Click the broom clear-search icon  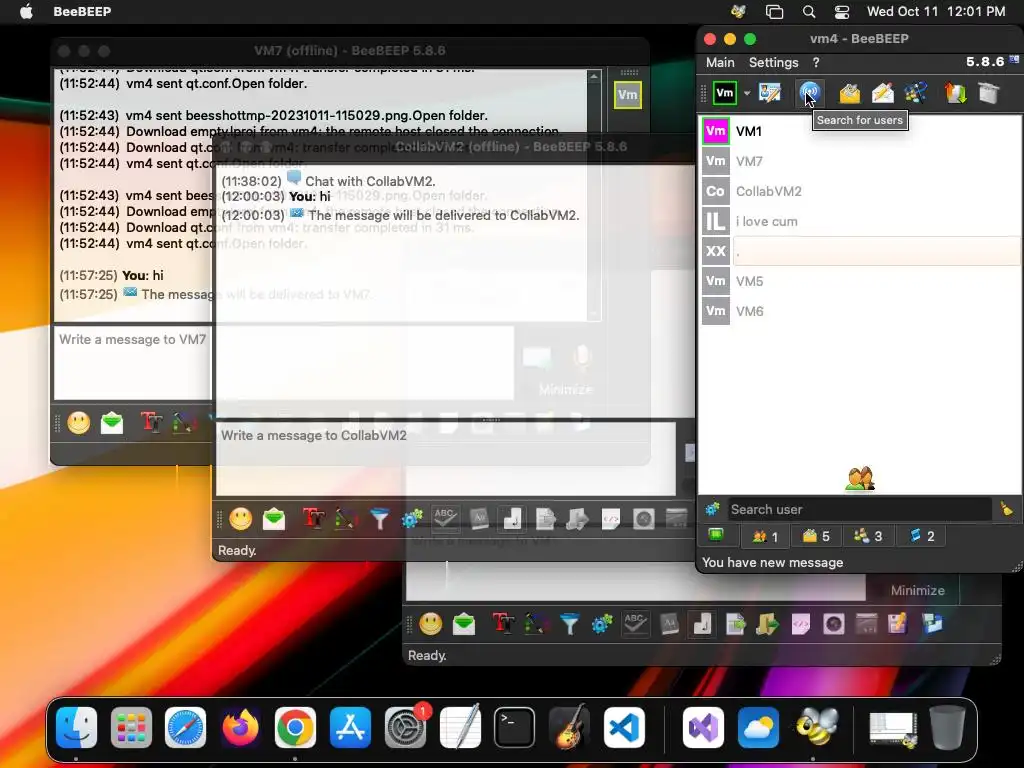1006,509
